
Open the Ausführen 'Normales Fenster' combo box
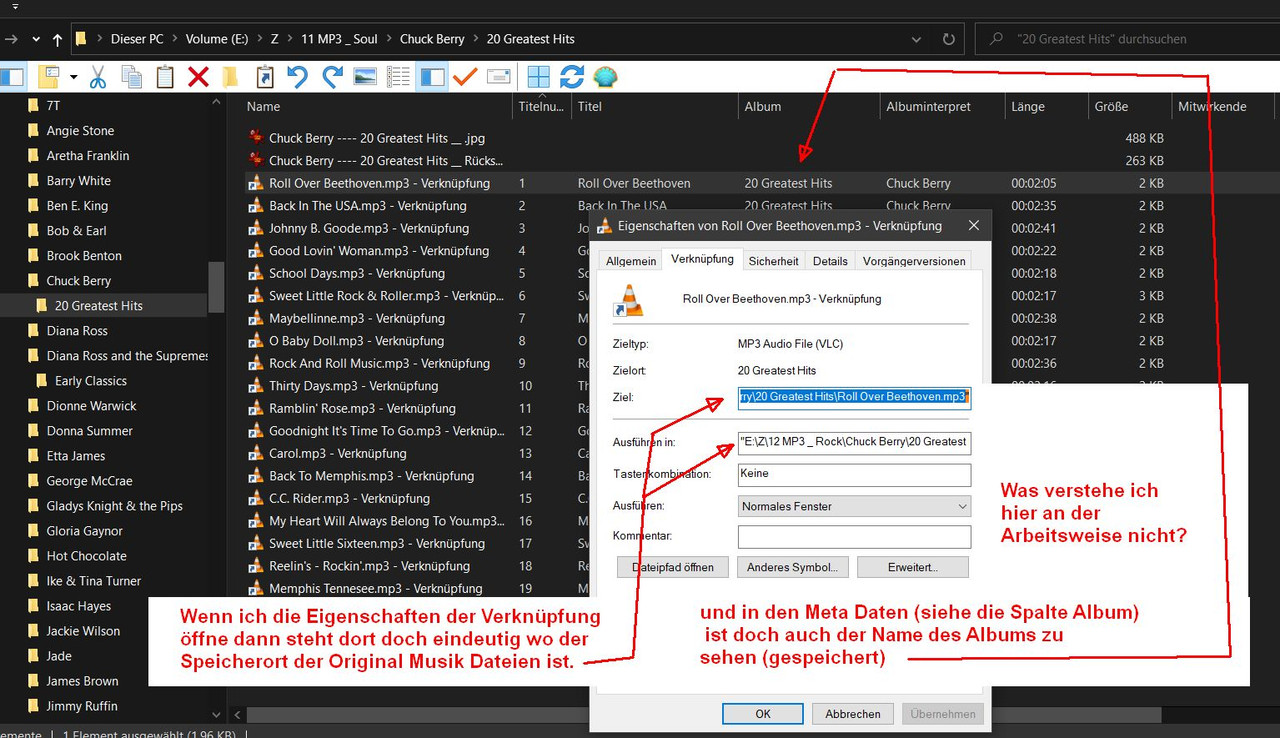tap(854, 507)
